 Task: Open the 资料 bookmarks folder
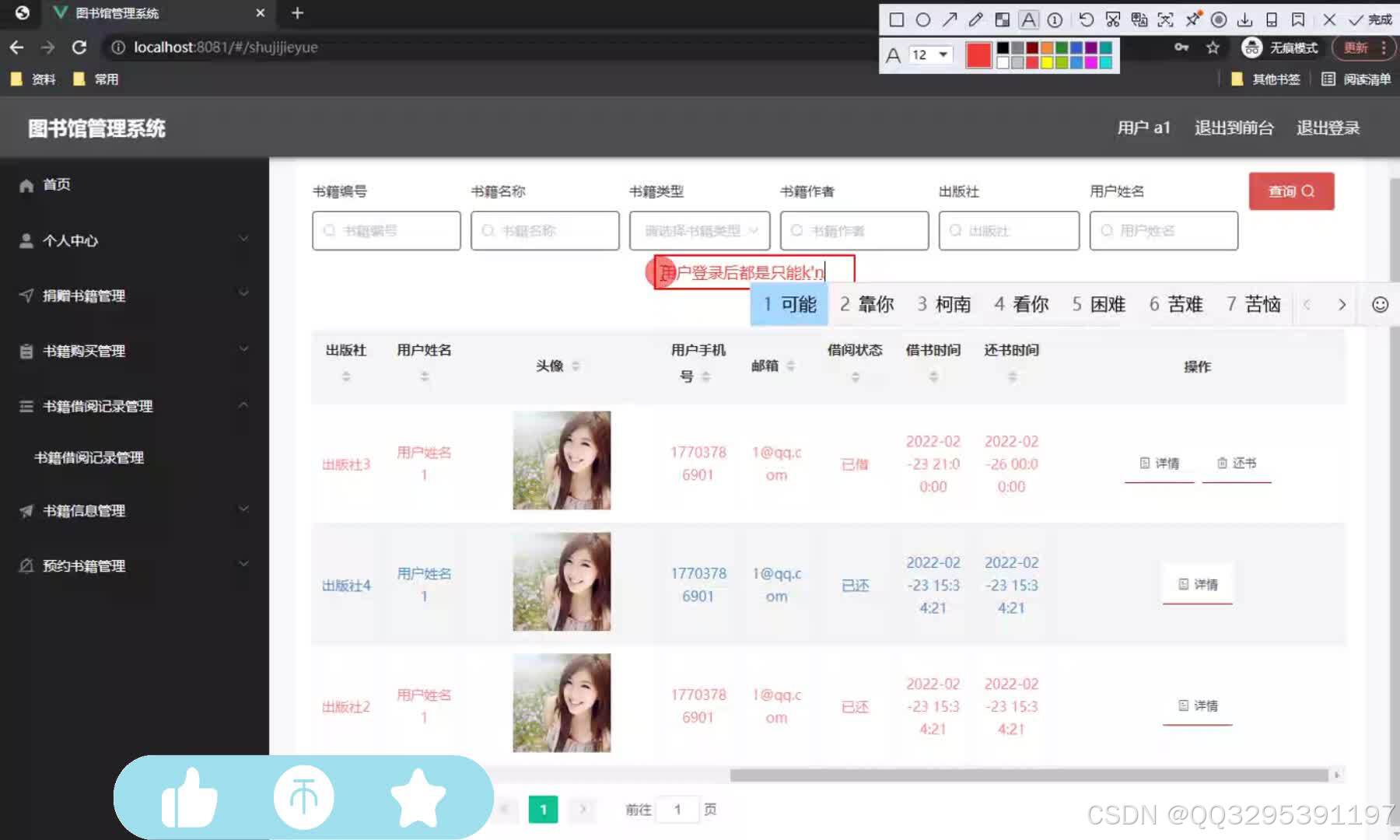[33, 79]
